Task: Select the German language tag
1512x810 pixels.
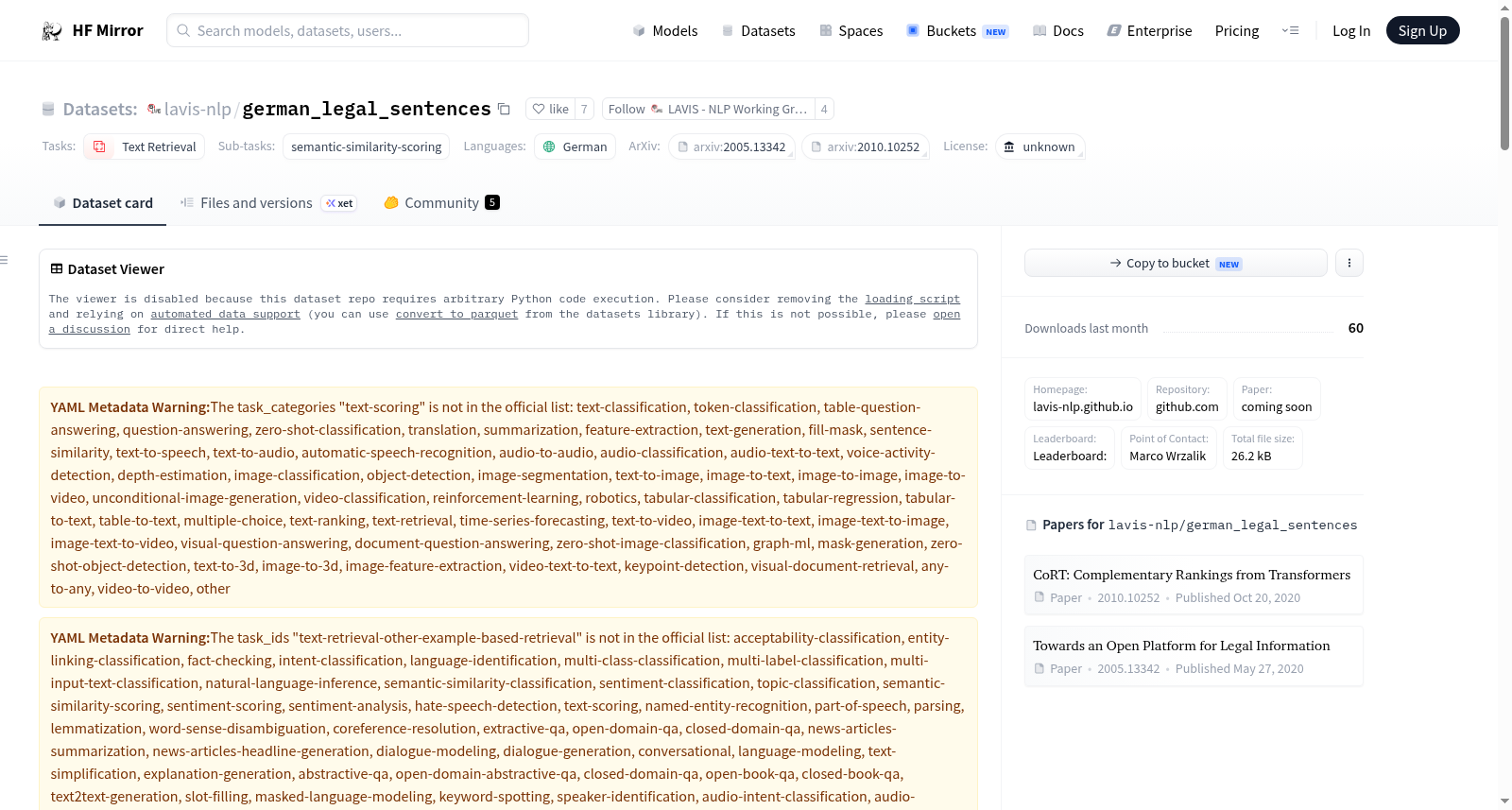Action: [x=575, y=146]
